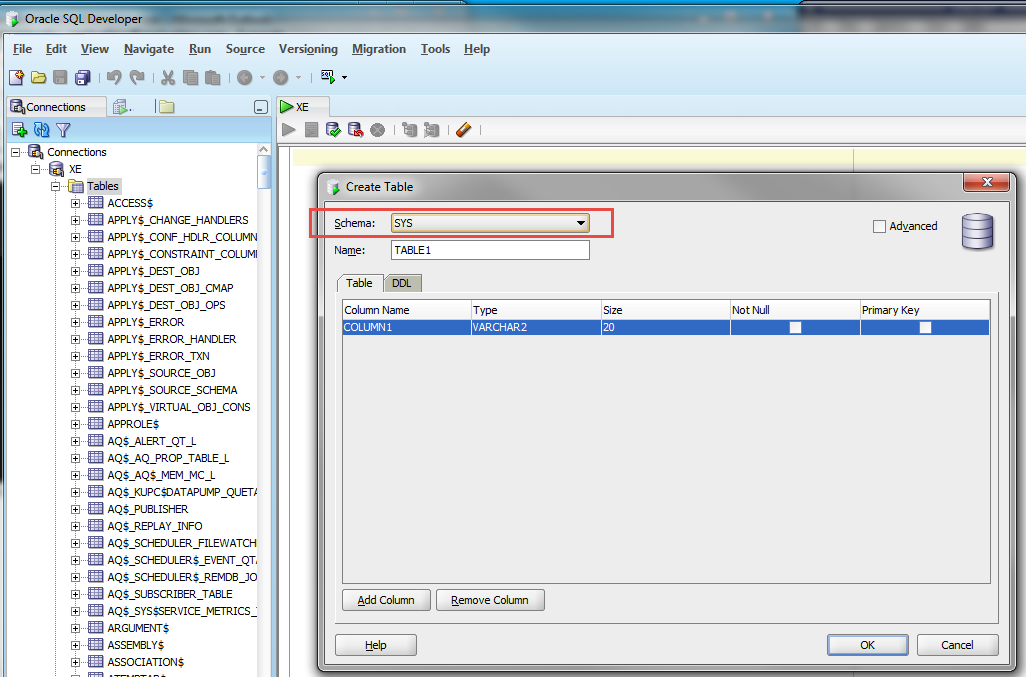The height and width of the screenshot is (677, 1026).
Task: Switch to the DDL tab
Action: click(402, 283)
